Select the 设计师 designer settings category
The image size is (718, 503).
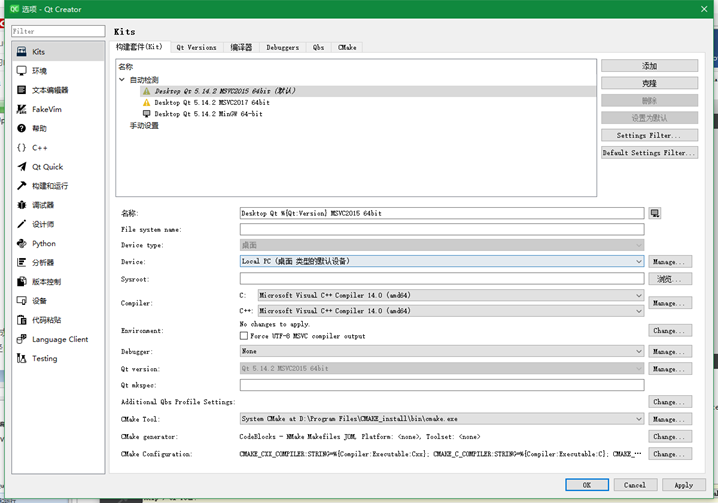click(x=58, y=224)
